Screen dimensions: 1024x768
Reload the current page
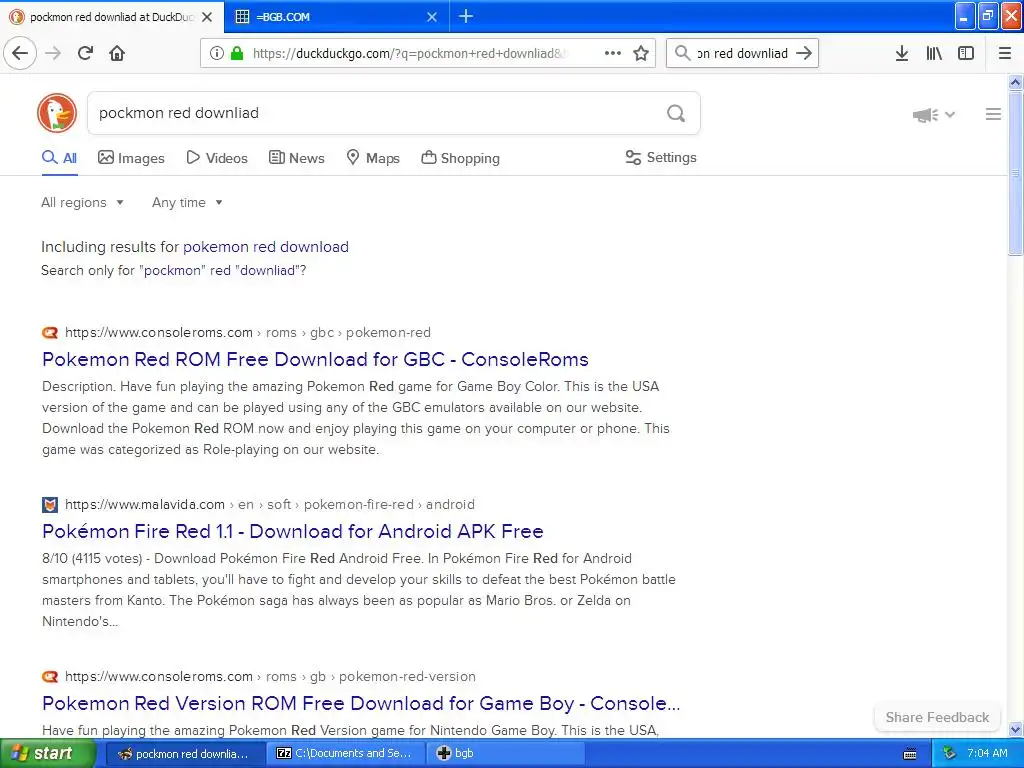tap(85, 53)
